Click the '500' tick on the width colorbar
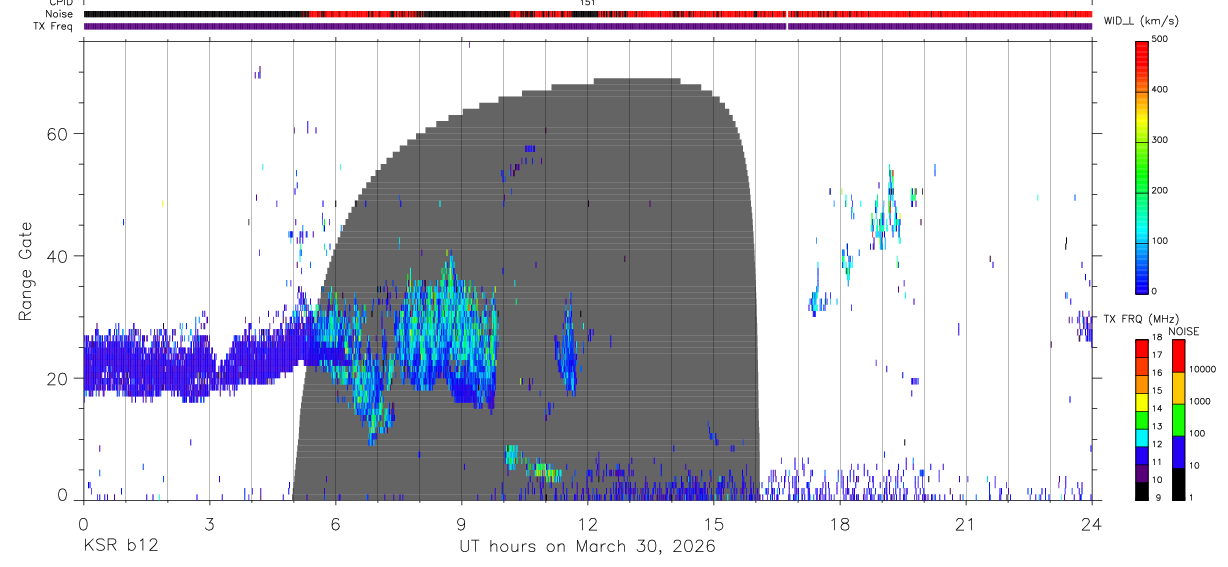The height and width of the screenshot is (567, 1228). [1161, 40]
